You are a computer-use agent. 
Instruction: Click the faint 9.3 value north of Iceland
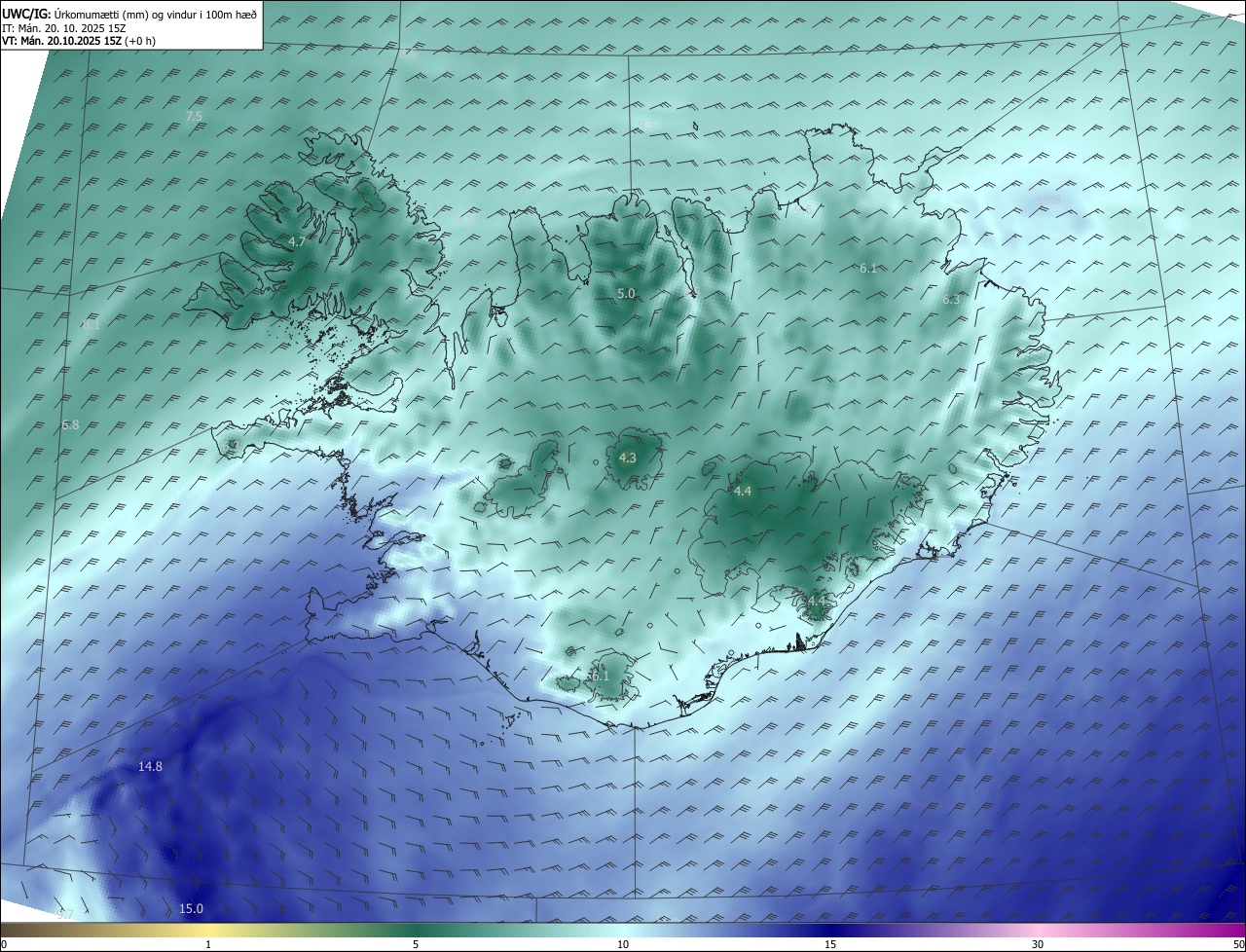(644, 124)
